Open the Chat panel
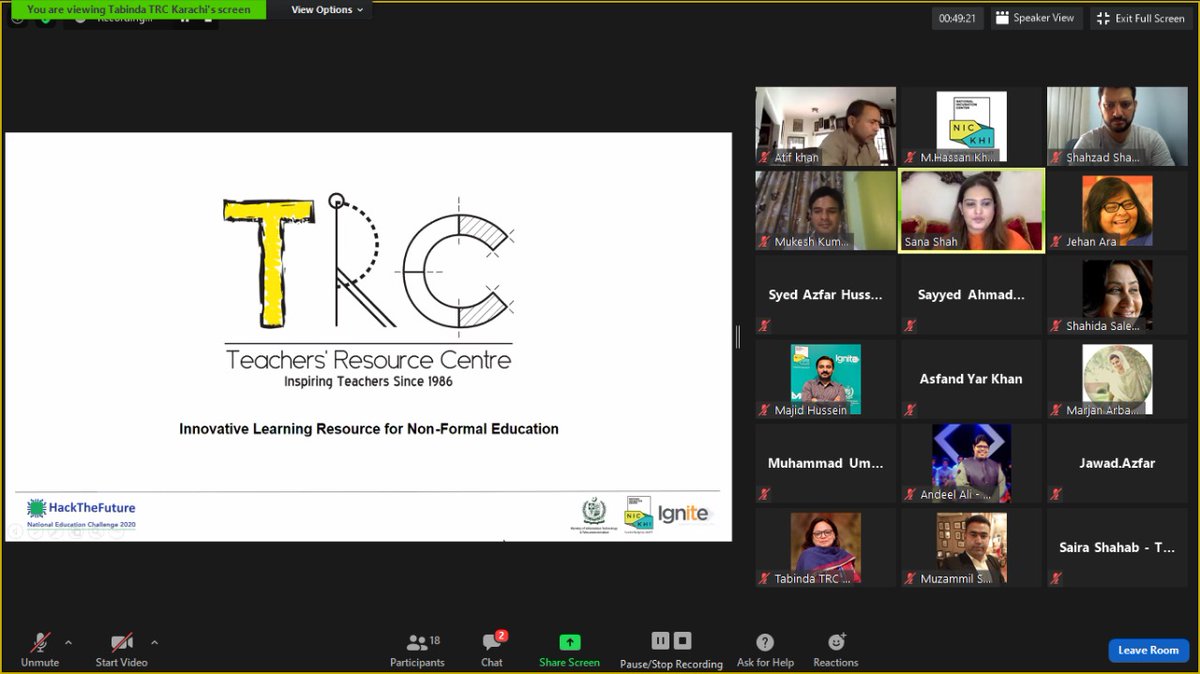 [x=492, y=650]
